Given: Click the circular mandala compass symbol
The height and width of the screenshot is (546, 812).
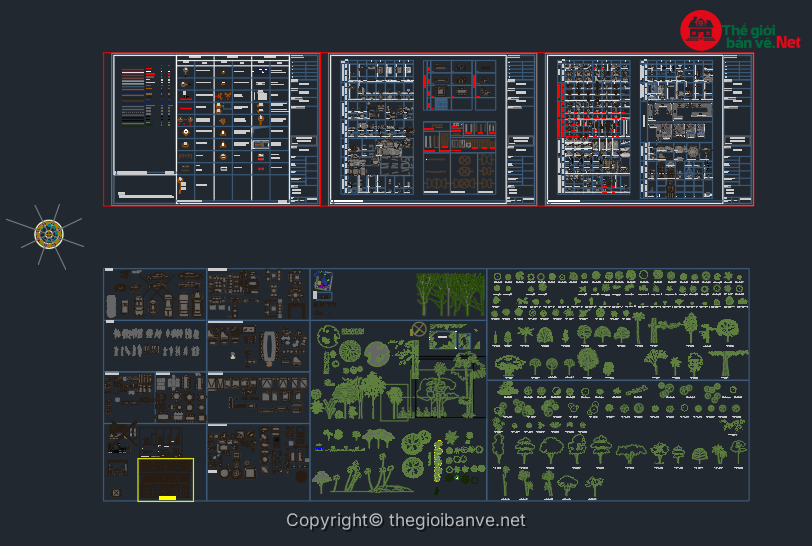Looking at the screenshot, I should point(49,234).
